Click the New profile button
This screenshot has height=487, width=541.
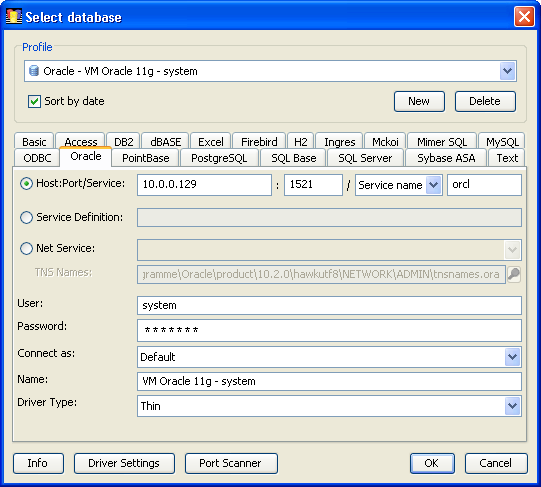pyautogui.click(x=419, y=101)
